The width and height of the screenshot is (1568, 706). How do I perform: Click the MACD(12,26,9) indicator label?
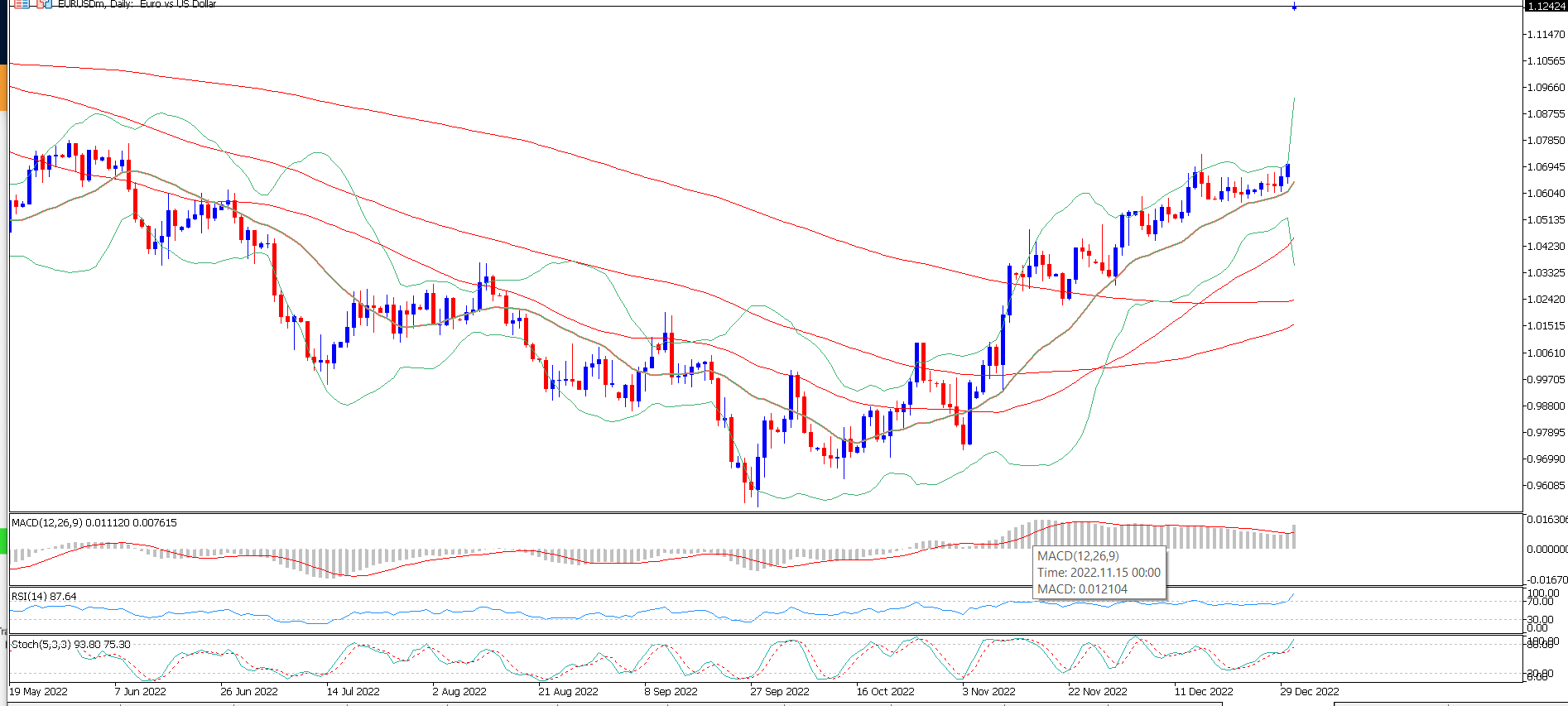point(94,523)
